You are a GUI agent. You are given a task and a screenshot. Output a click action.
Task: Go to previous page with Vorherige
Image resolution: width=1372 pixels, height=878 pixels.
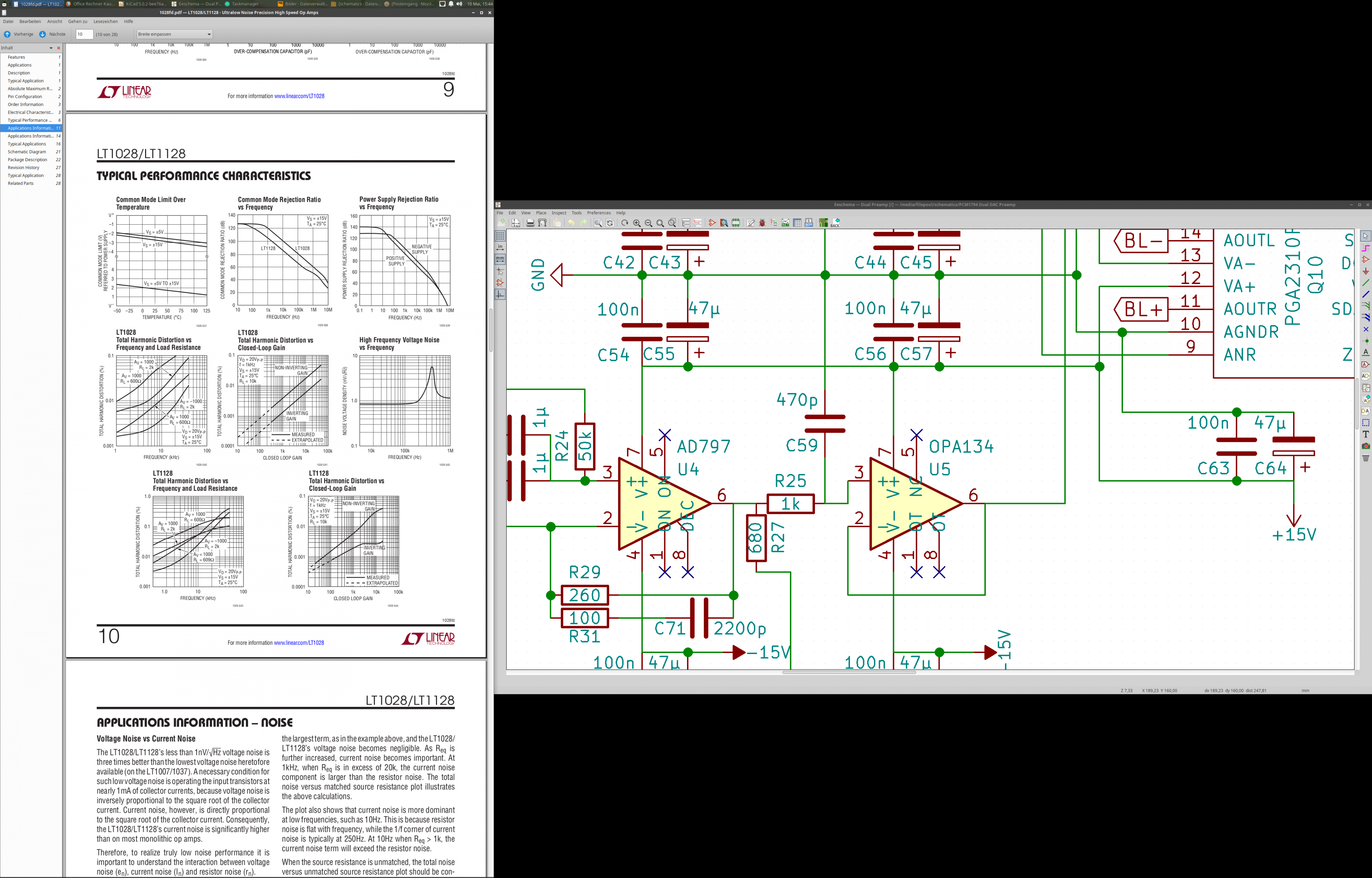(18, 34)
